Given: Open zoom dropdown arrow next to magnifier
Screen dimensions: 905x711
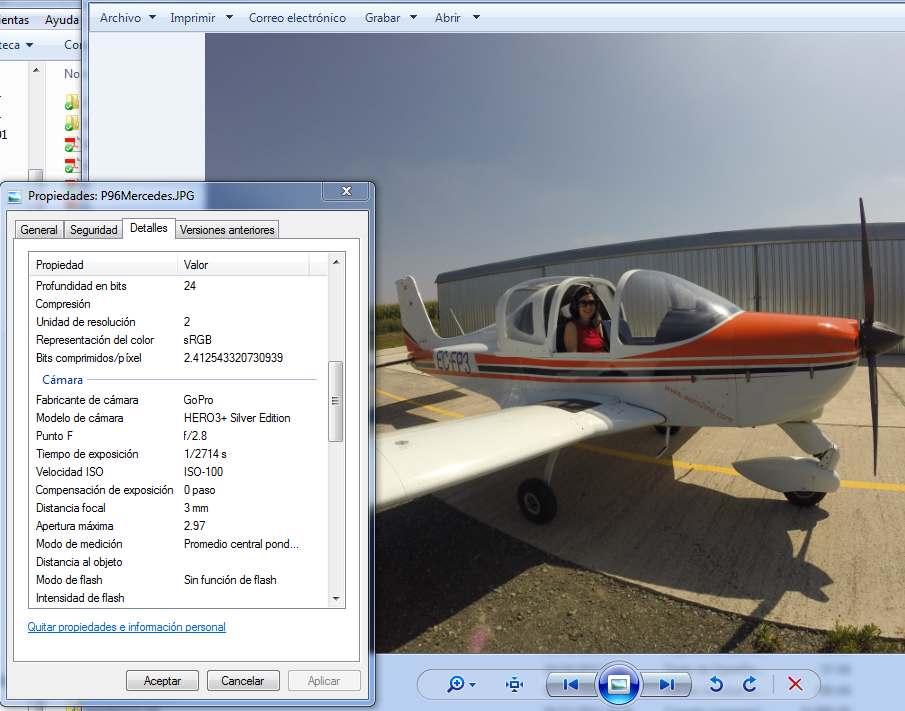Looking at the screenshot, I should [x=473, y=685].
